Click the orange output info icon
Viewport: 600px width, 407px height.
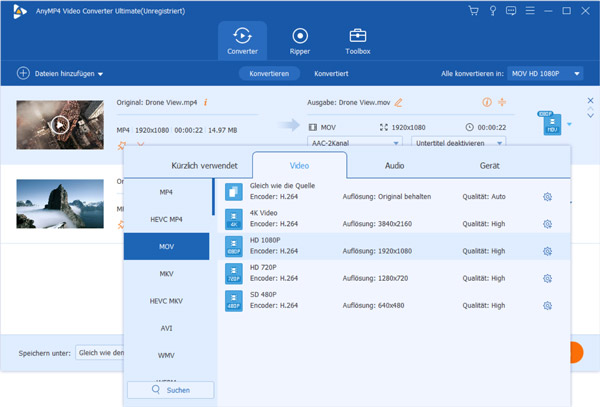click(487, 102)
